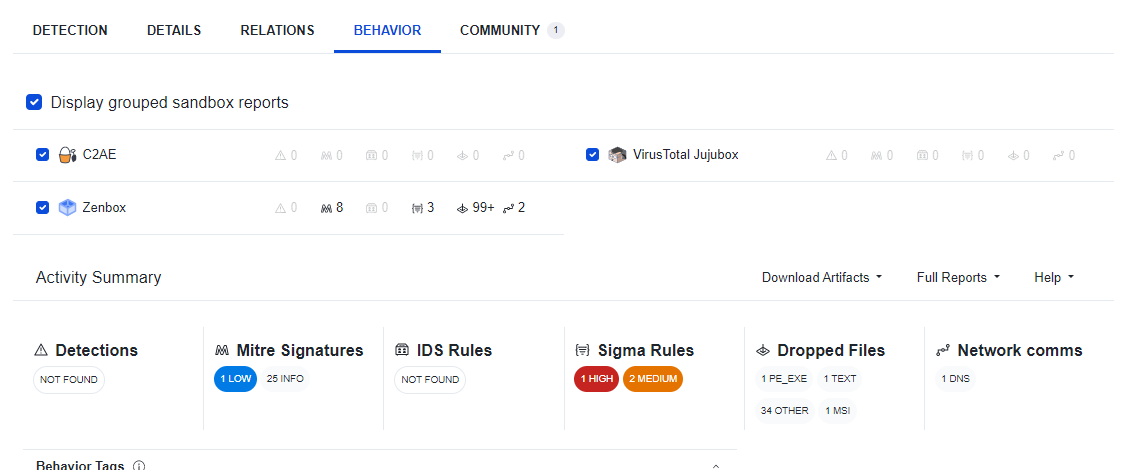The height and width of the screenshot is (470, 1127).
Task: Click Zenbox Mitre signatures count icon
Action: (x=325, y=208)
